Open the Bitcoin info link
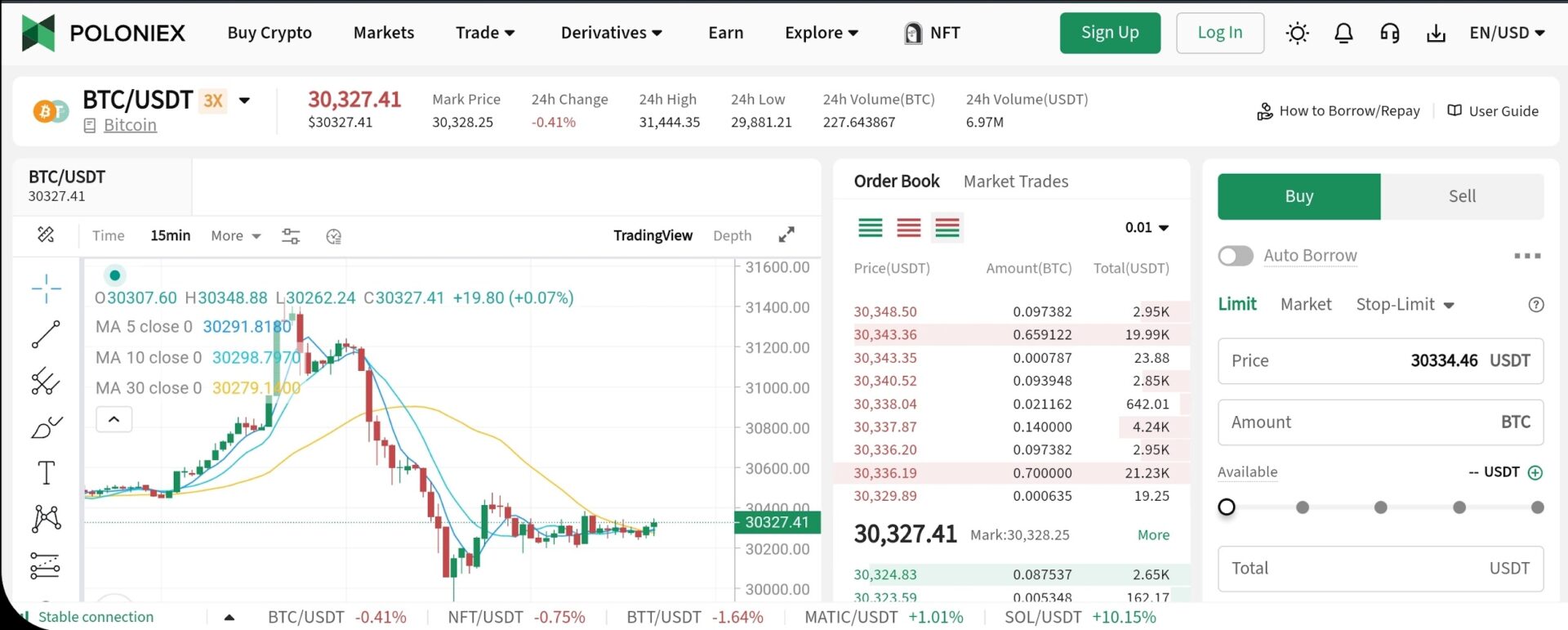Screen dimensions: 1568x630 click(x=130, y=125)
